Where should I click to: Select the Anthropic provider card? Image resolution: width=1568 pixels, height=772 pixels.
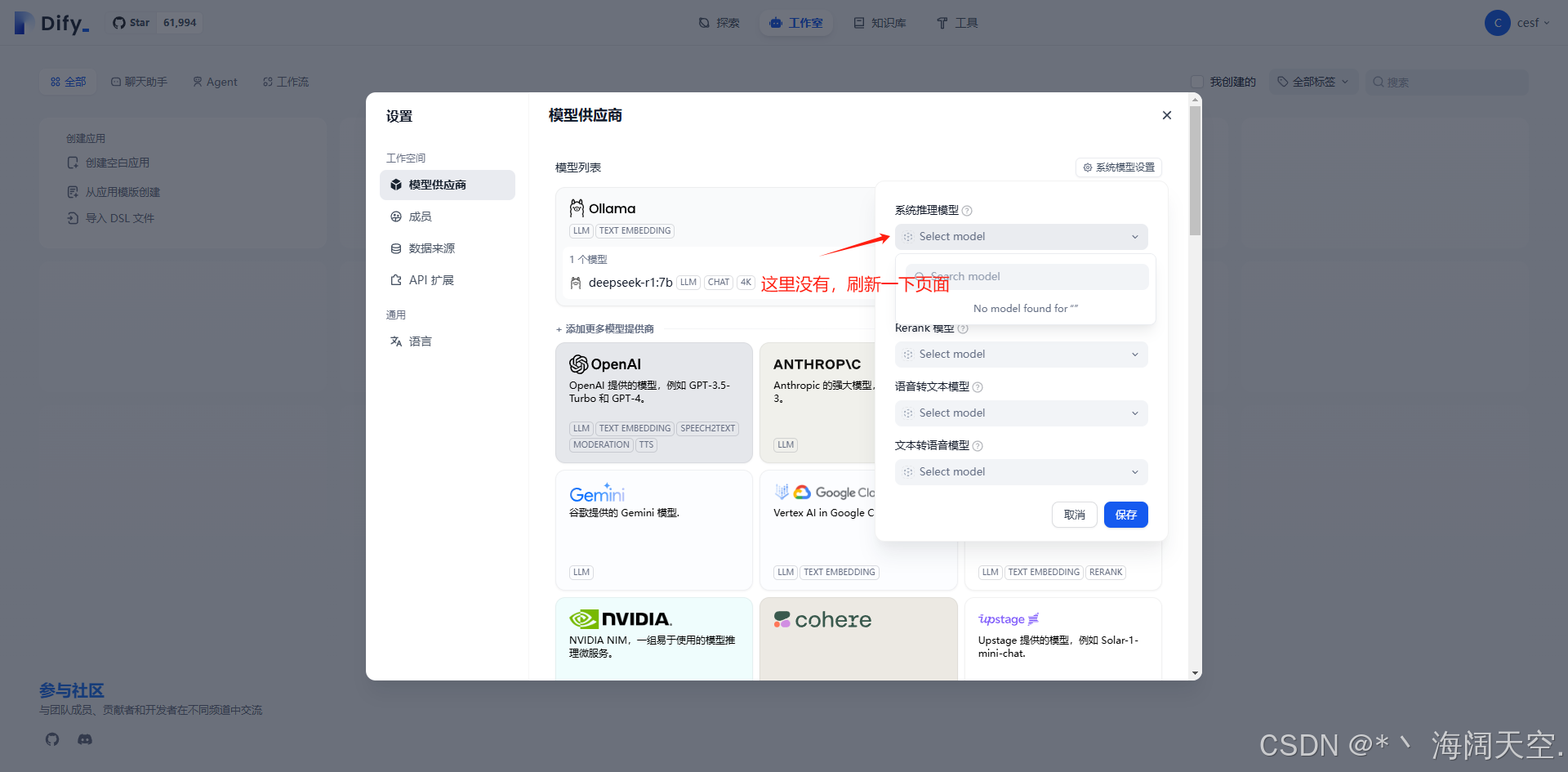point(817,403)
